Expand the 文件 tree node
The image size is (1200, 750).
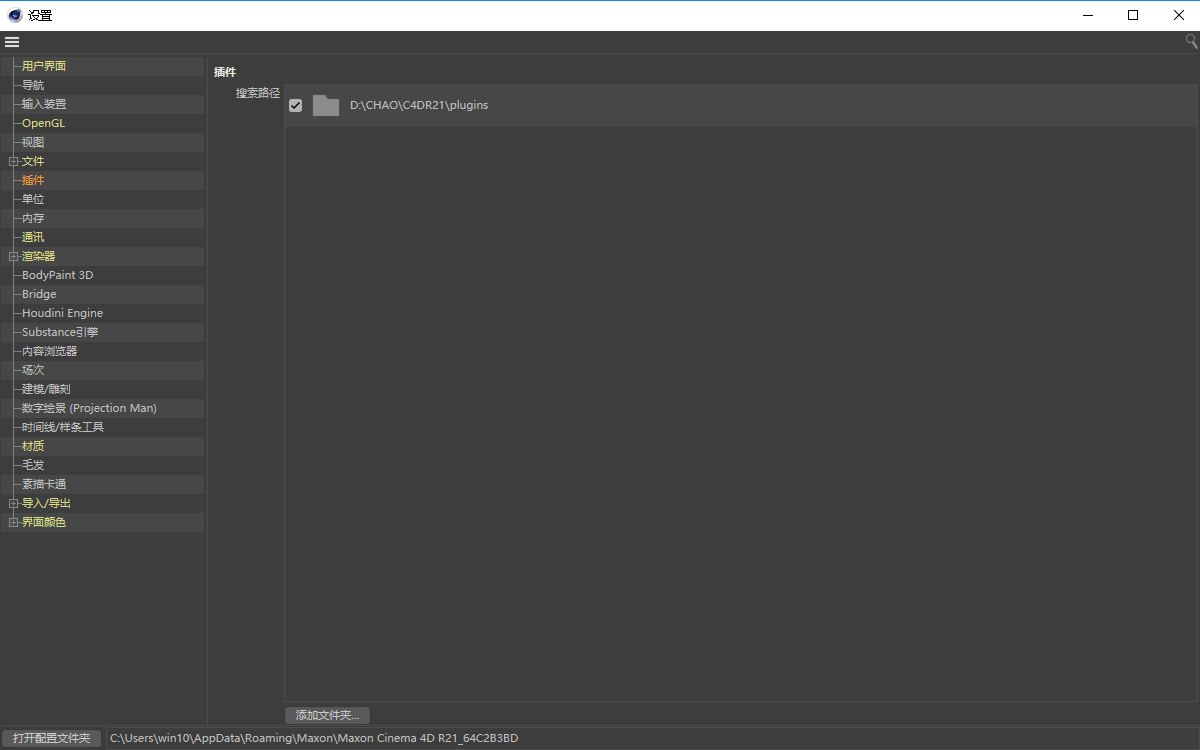pos(13,161)
